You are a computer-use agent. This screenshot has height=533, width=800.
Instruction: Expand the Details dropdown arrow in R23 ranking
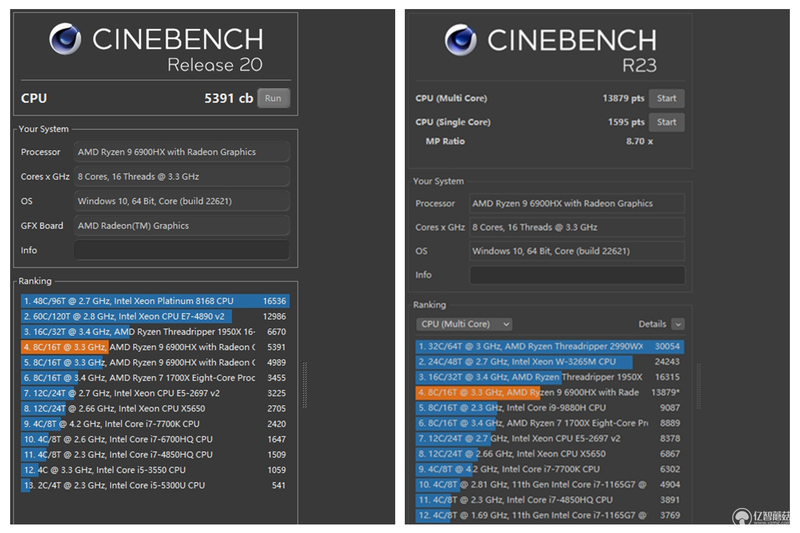pyautogui.click(x=678, y=324)
